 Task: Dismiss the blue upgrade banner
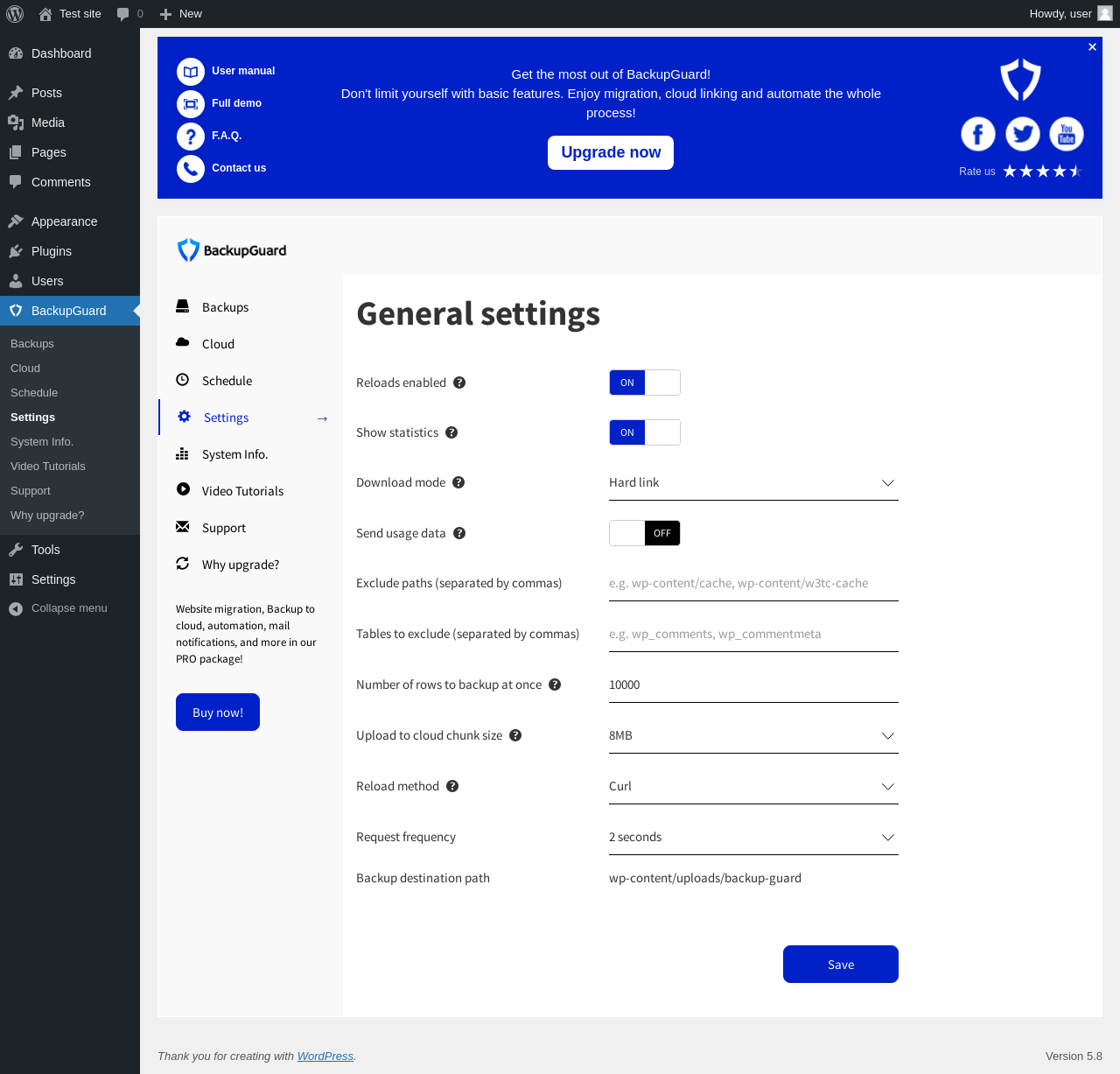[1092, 47]
